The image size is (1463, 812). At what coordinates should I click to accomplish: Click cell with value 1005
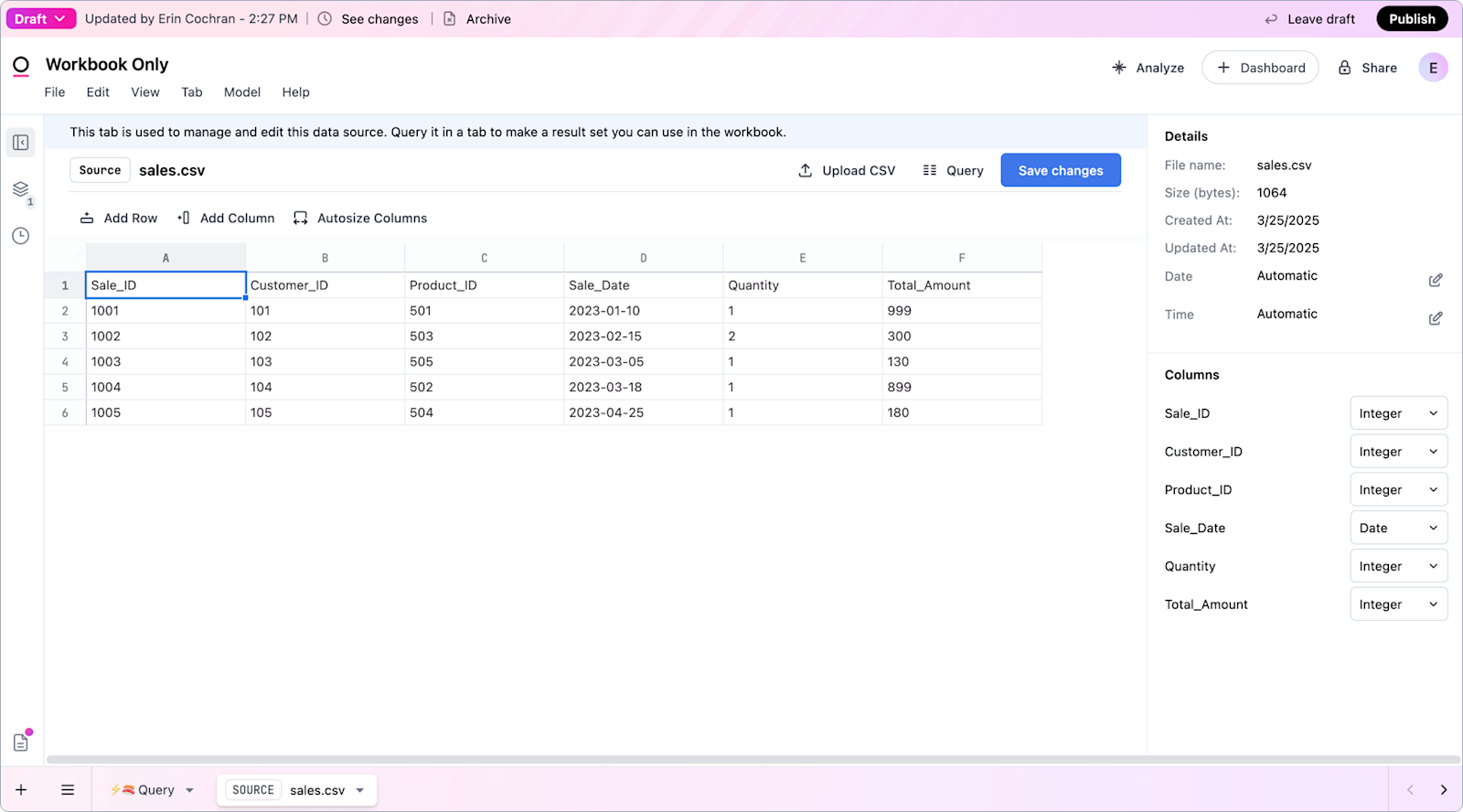[166, 413]
